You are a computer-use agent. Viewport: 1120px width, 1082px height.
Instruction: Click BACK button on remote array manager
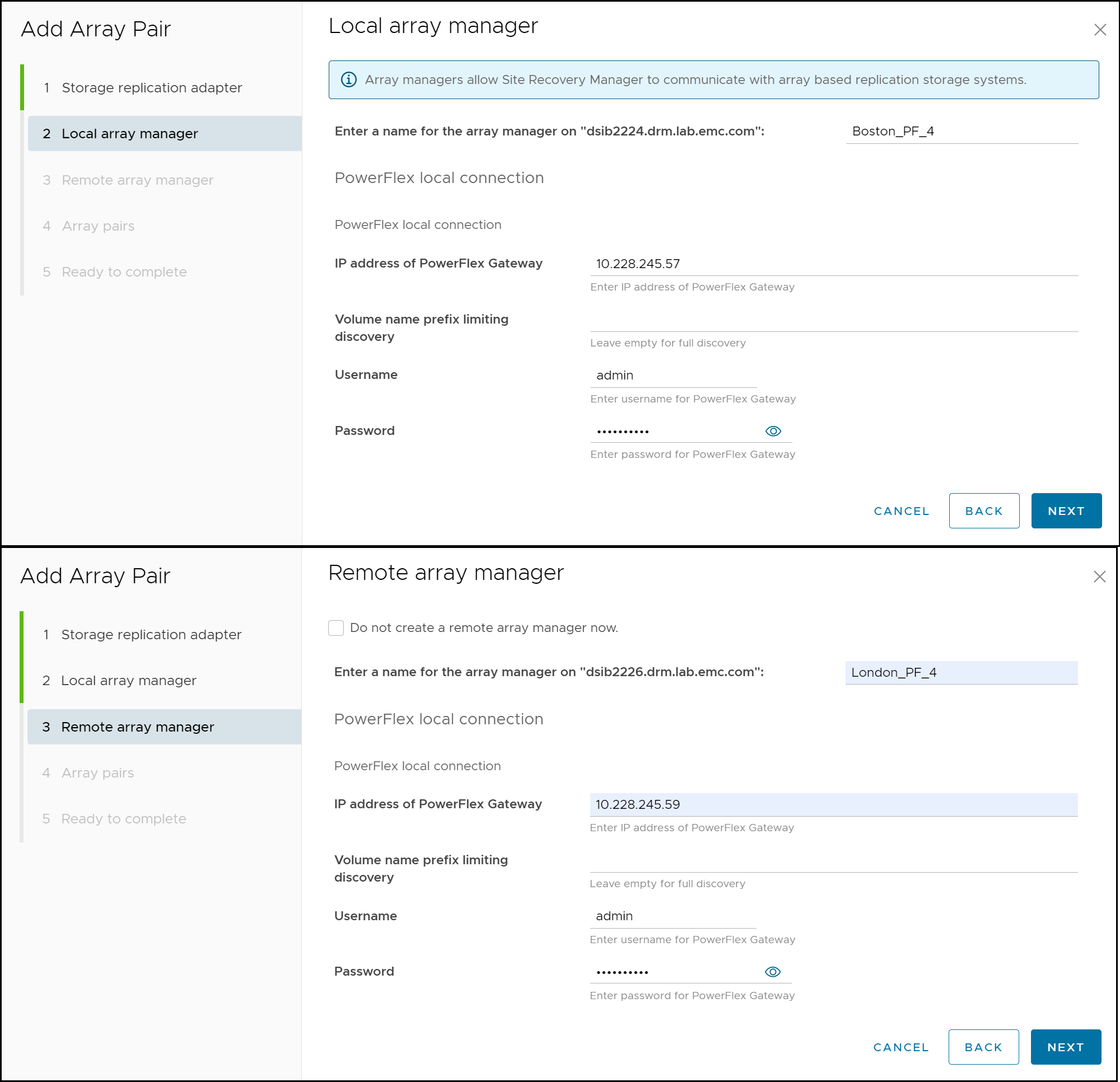click(x=983, y=1050)
